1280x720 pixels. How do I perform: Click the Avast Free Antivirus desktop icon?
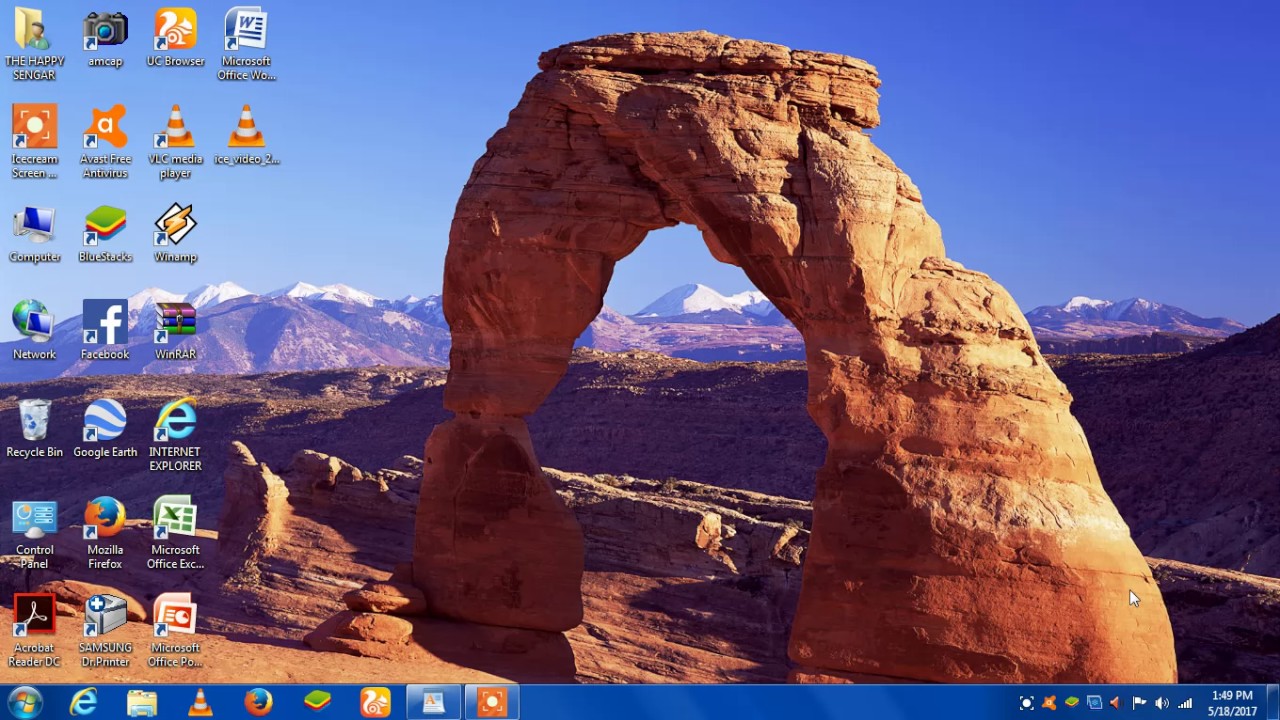105,142
